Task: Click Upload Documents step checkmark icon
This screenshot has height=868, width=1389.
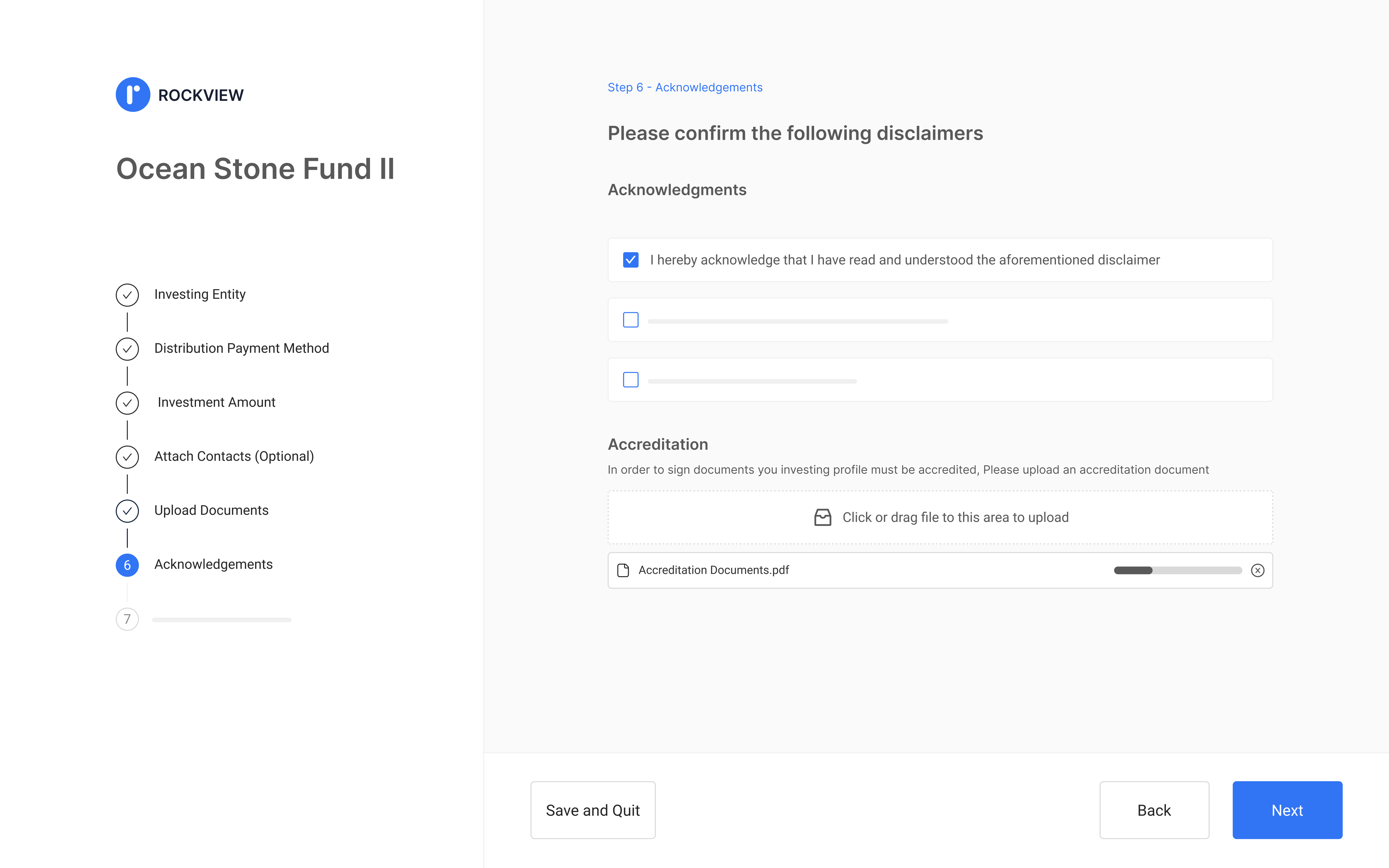Action: coord(127,510)
